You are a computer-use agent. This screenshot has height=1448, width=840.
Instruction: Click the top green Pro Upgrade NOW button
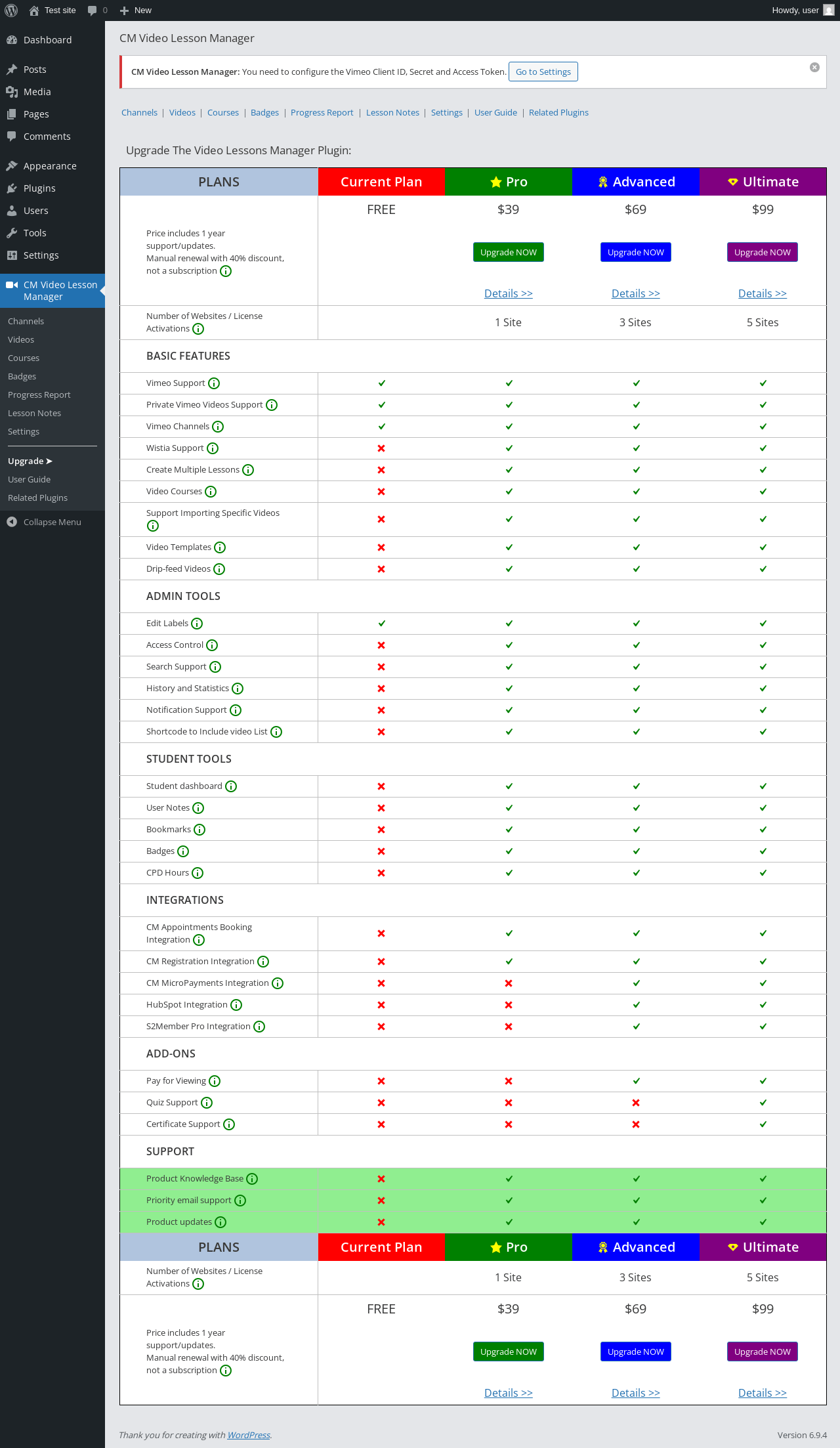coord(509,253)
